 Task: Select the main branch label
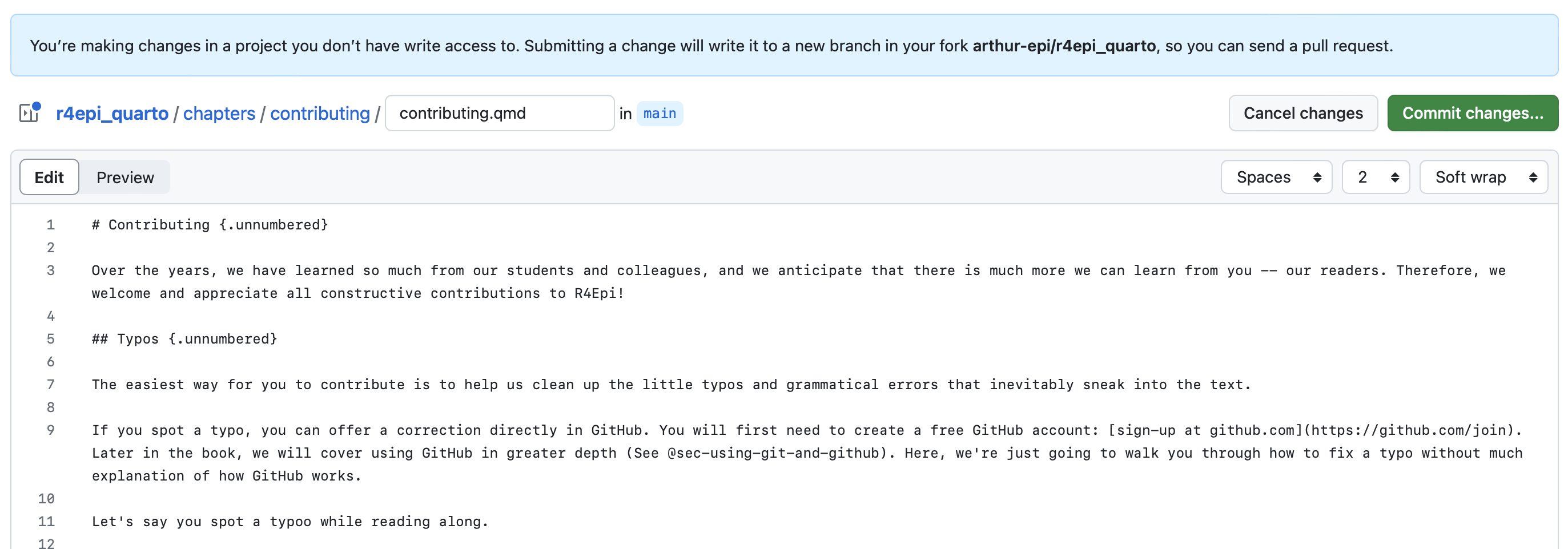[x=659, y=114]
